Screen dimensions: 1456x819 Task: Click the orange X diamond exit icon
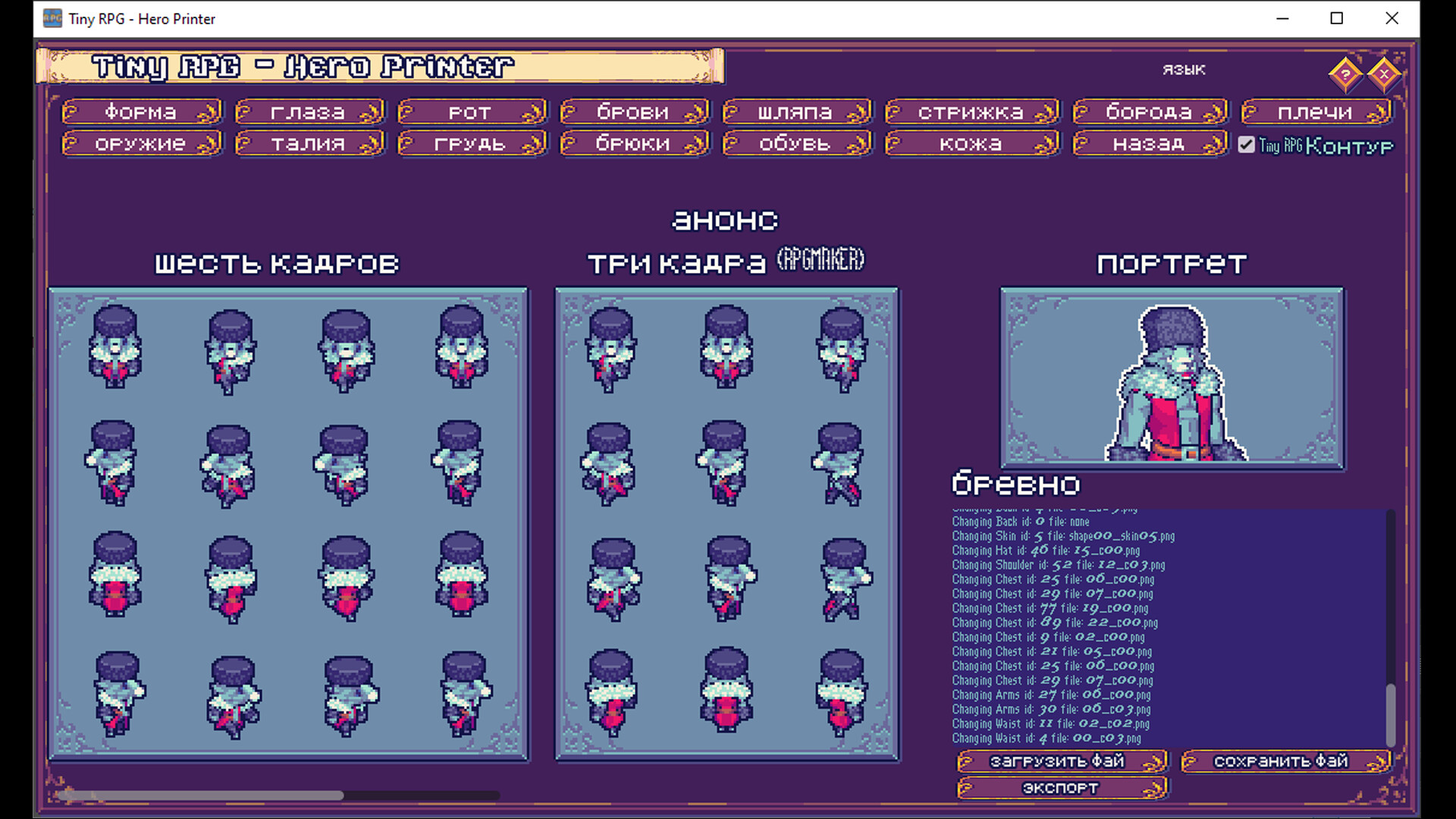point(1385,74)
